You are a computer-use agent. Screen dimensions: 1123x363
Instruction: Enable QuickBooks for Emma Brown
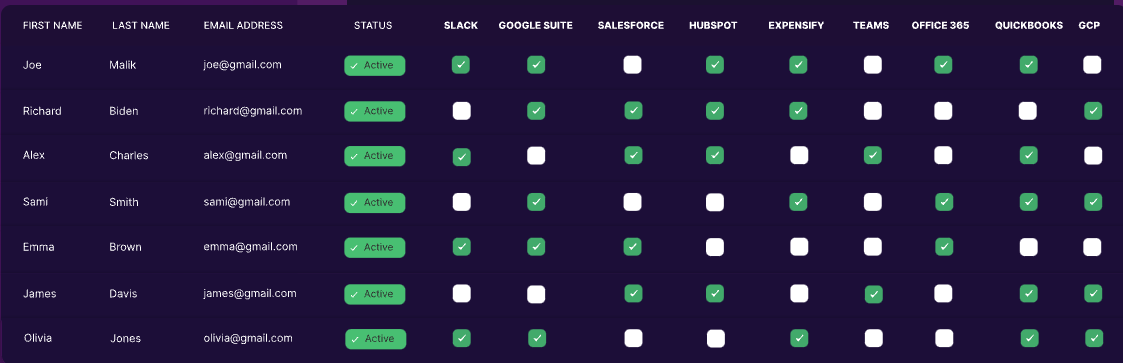click(1028, 247)
